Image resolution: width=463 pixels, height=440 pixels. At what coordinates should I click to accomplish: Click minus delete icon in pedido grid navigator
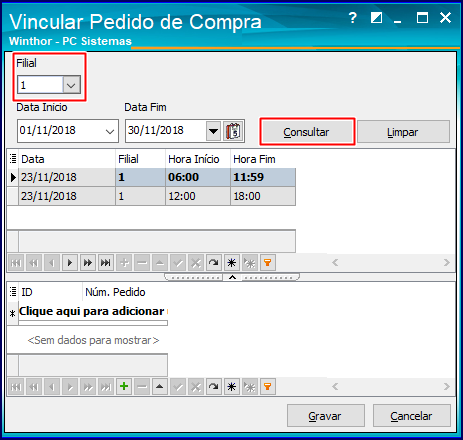tap(142, 386)
